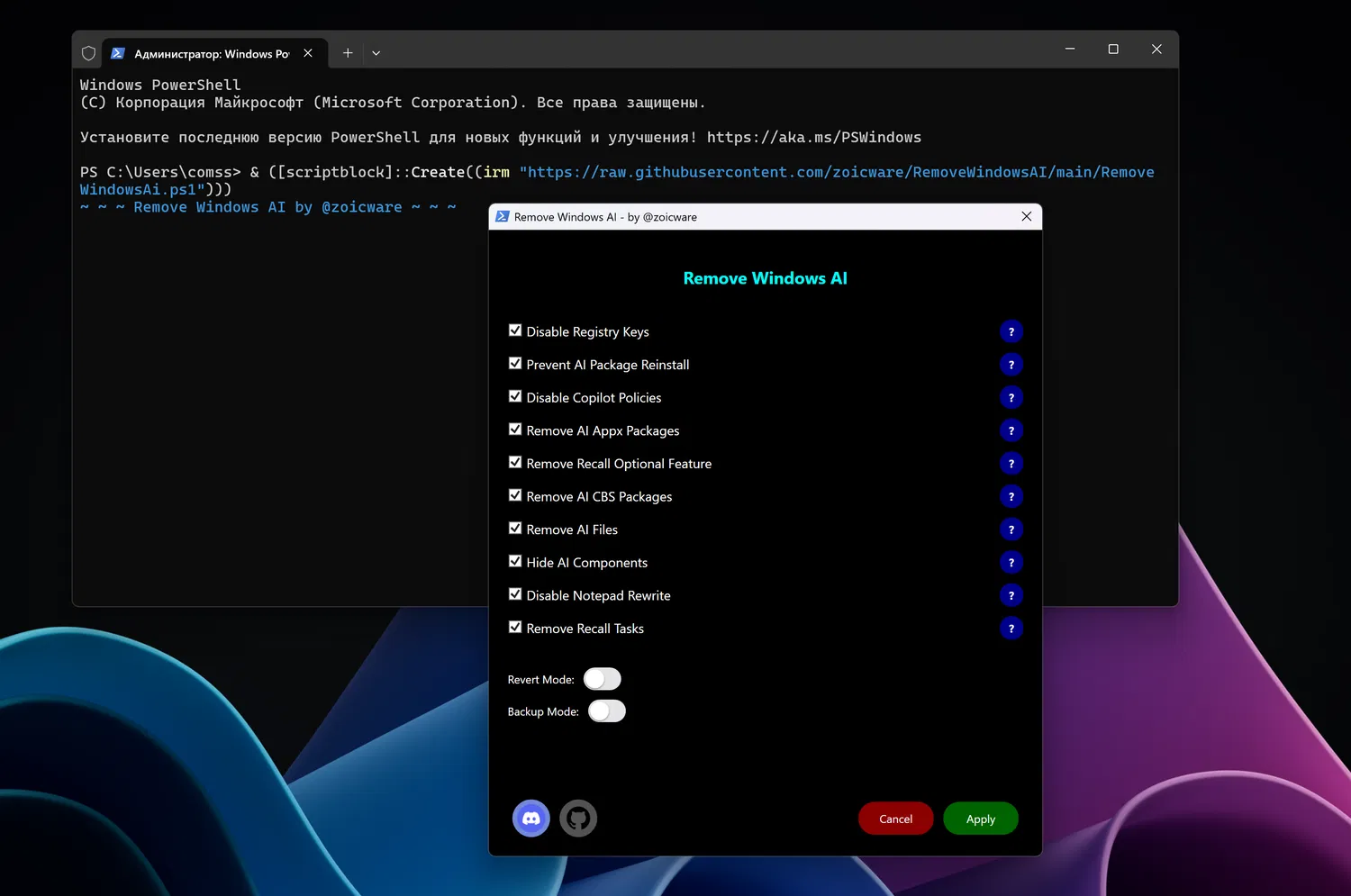Screen dimensions: 1351x896
Task: Open the GitHub repository icon
Action: [x=578, y=819]
